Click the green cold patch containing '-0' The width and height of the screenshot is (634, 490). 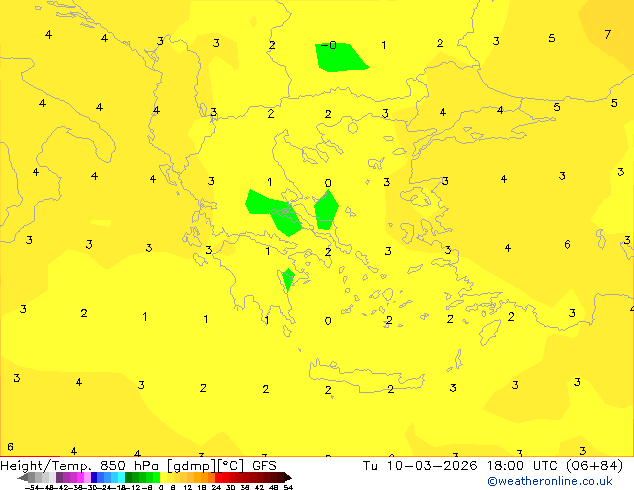coord(340,57)
